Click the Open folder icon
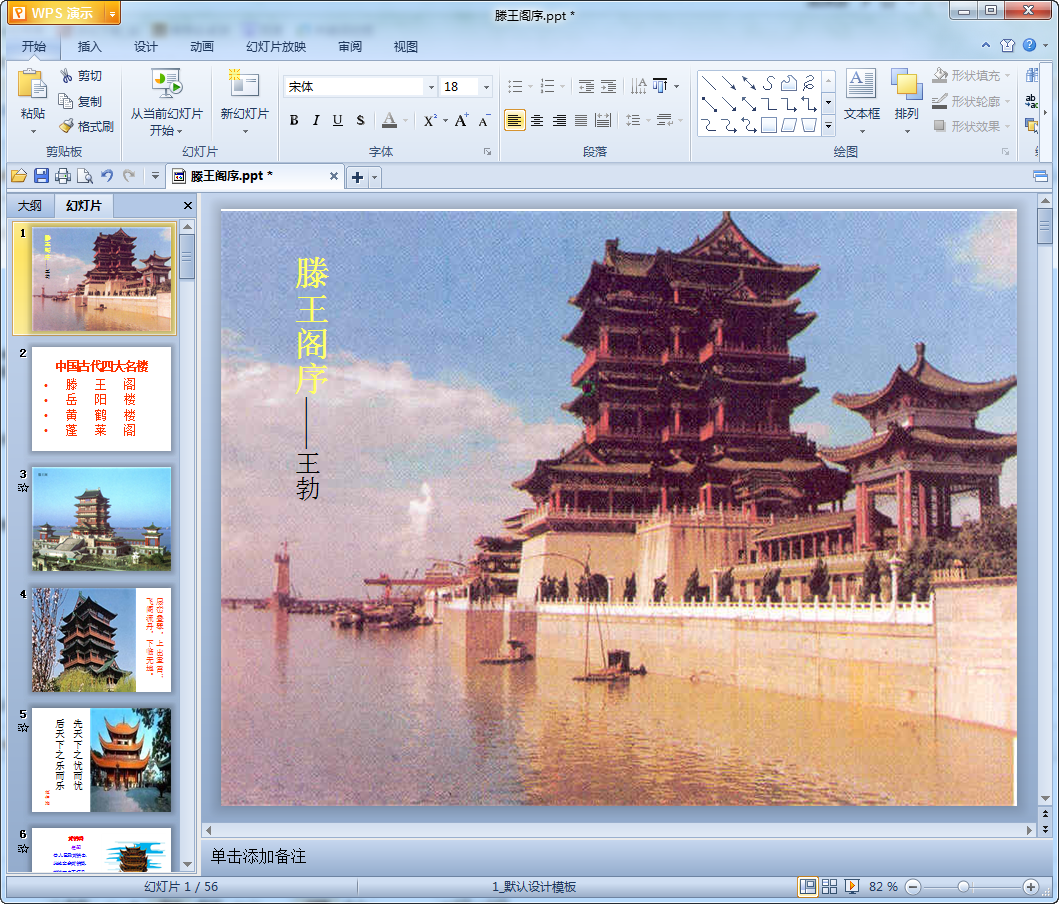The image size is (1059, 904). point(18,176)
